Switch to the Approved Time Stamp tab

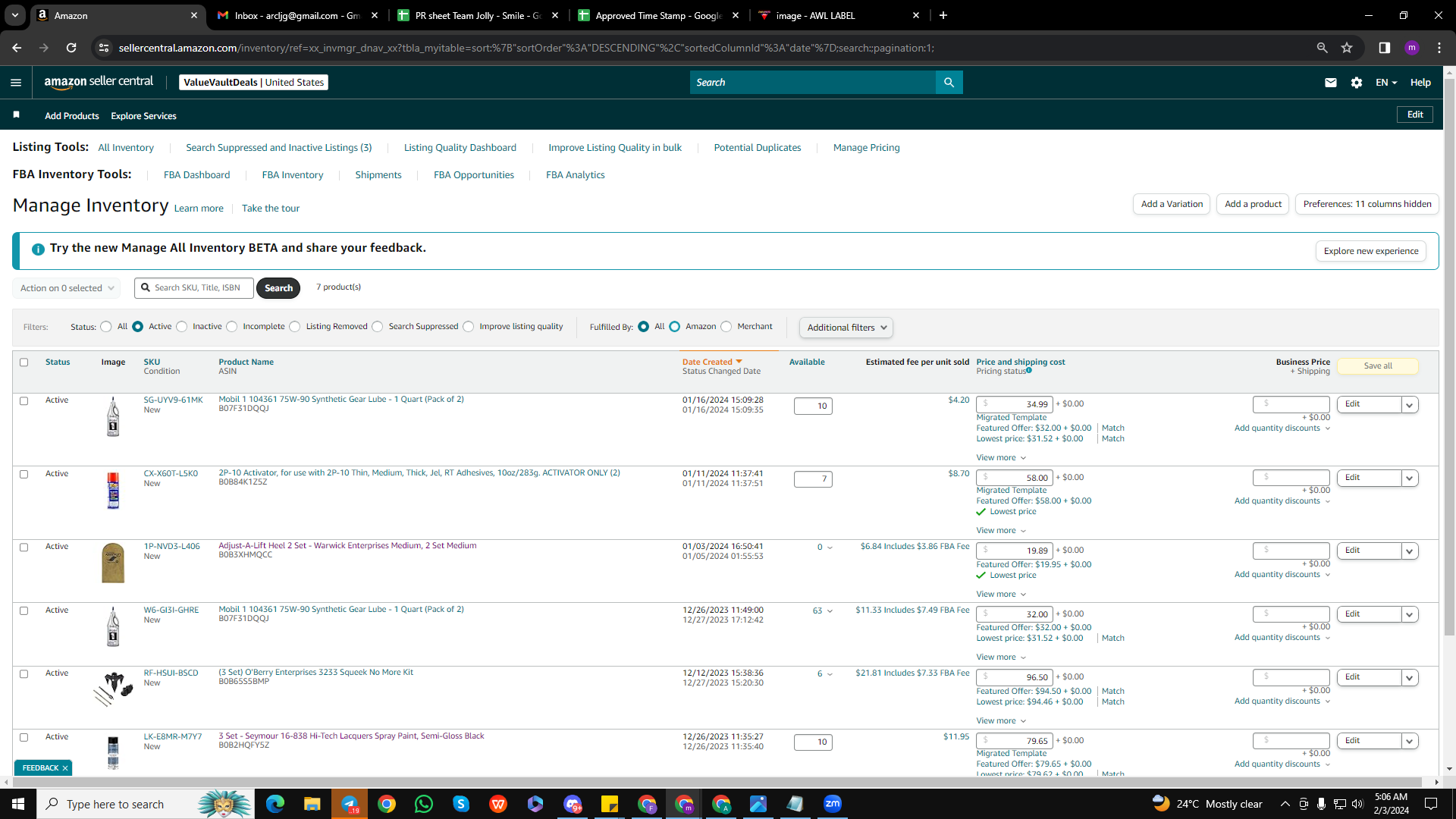[x=658, y=15]
